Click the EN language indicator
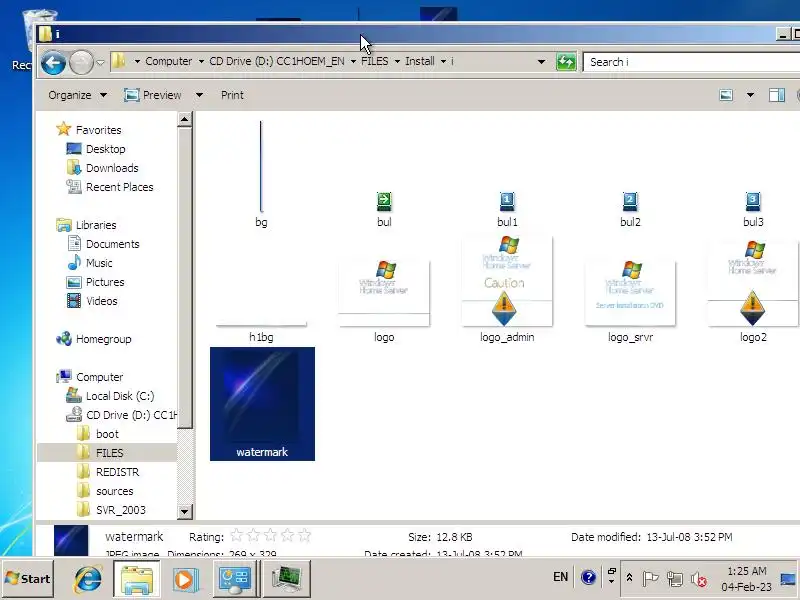This screenshot has width=800, height=600. [560, 577]
